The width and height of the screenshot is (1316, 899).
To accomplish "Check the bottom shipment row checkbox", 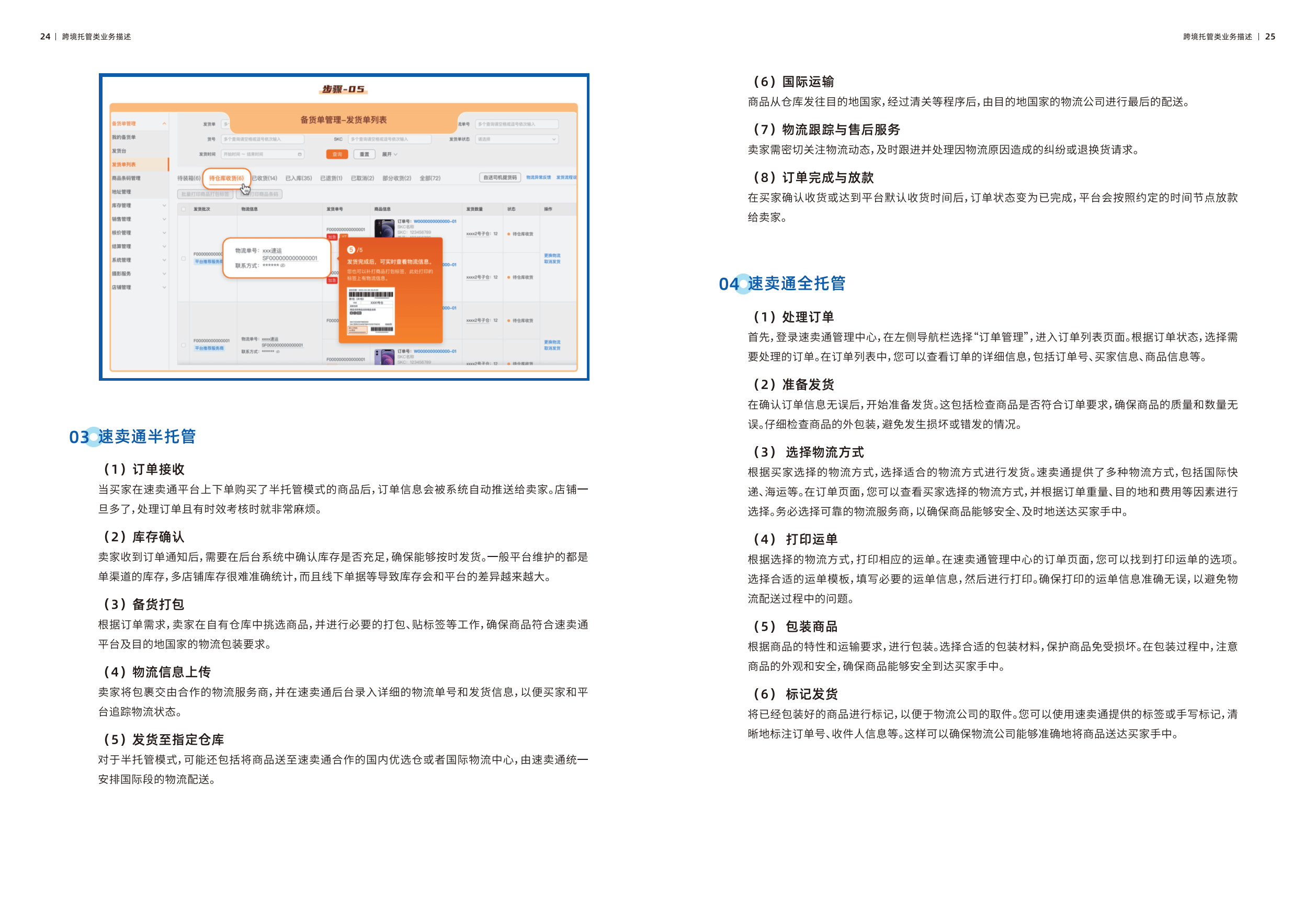I will click(183, 345).
